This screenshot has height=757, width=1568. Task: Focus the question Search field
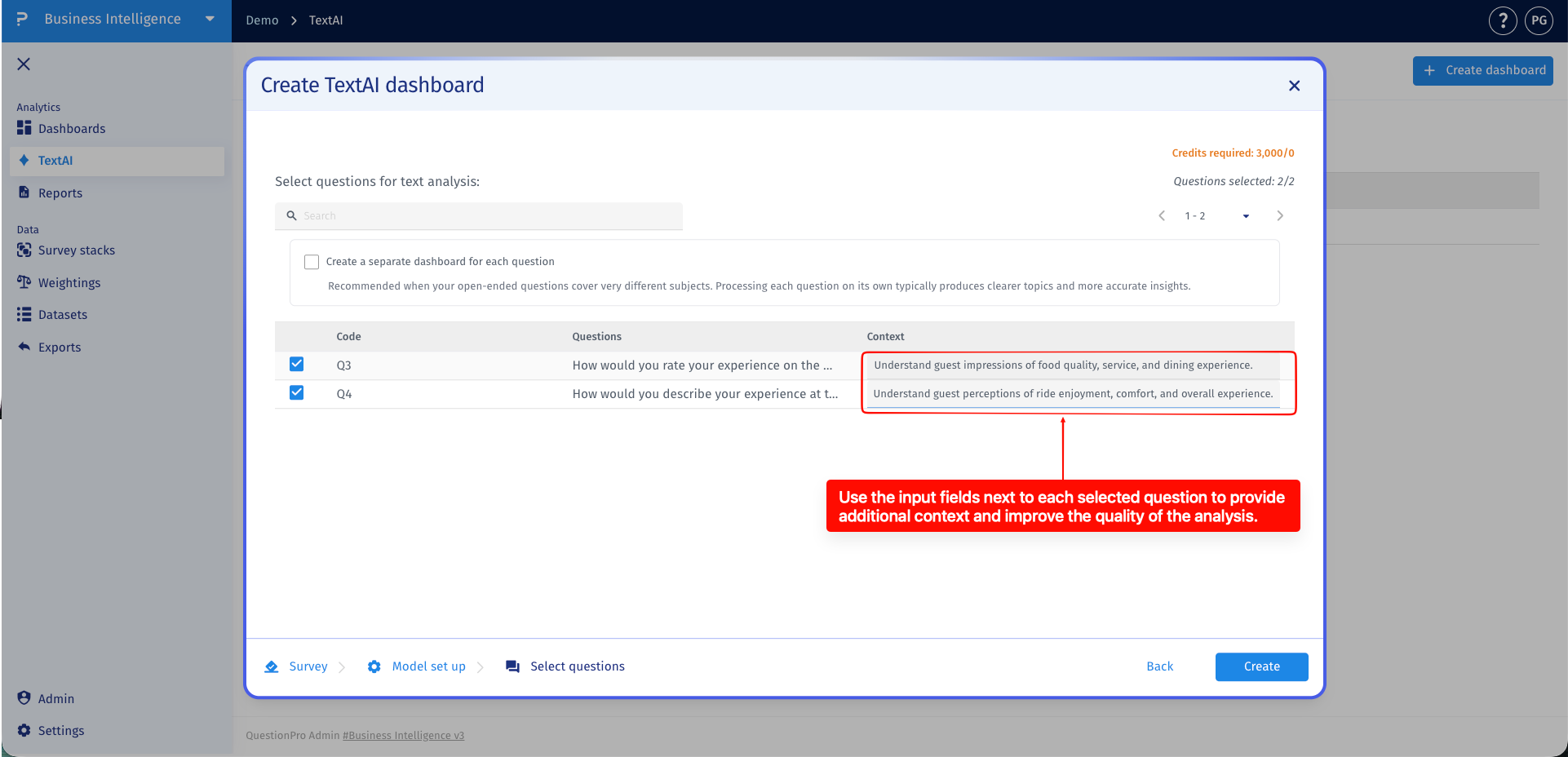(479, 216)
